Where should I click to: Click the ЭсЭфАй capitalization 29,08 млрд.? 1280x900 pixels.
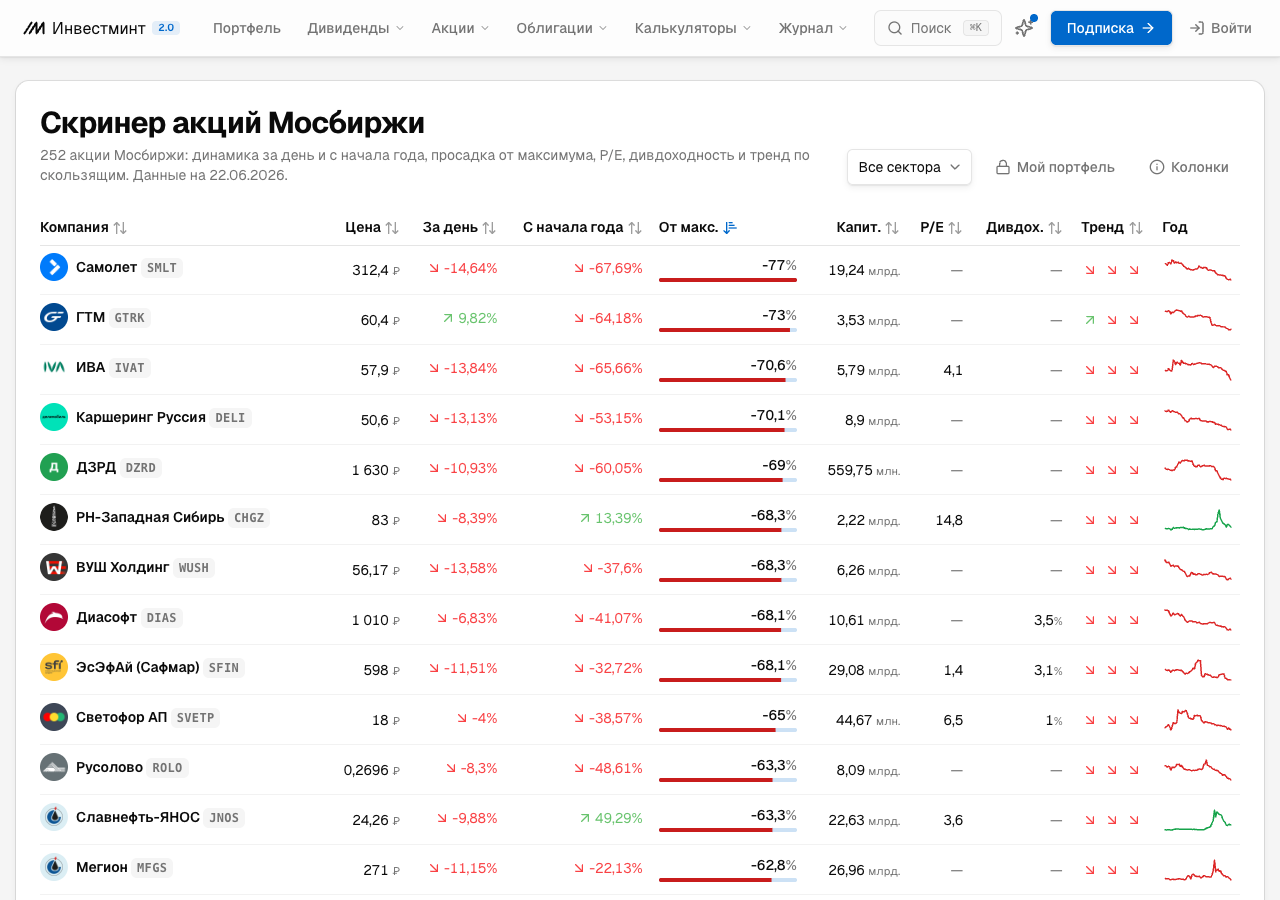coord(864,669)
